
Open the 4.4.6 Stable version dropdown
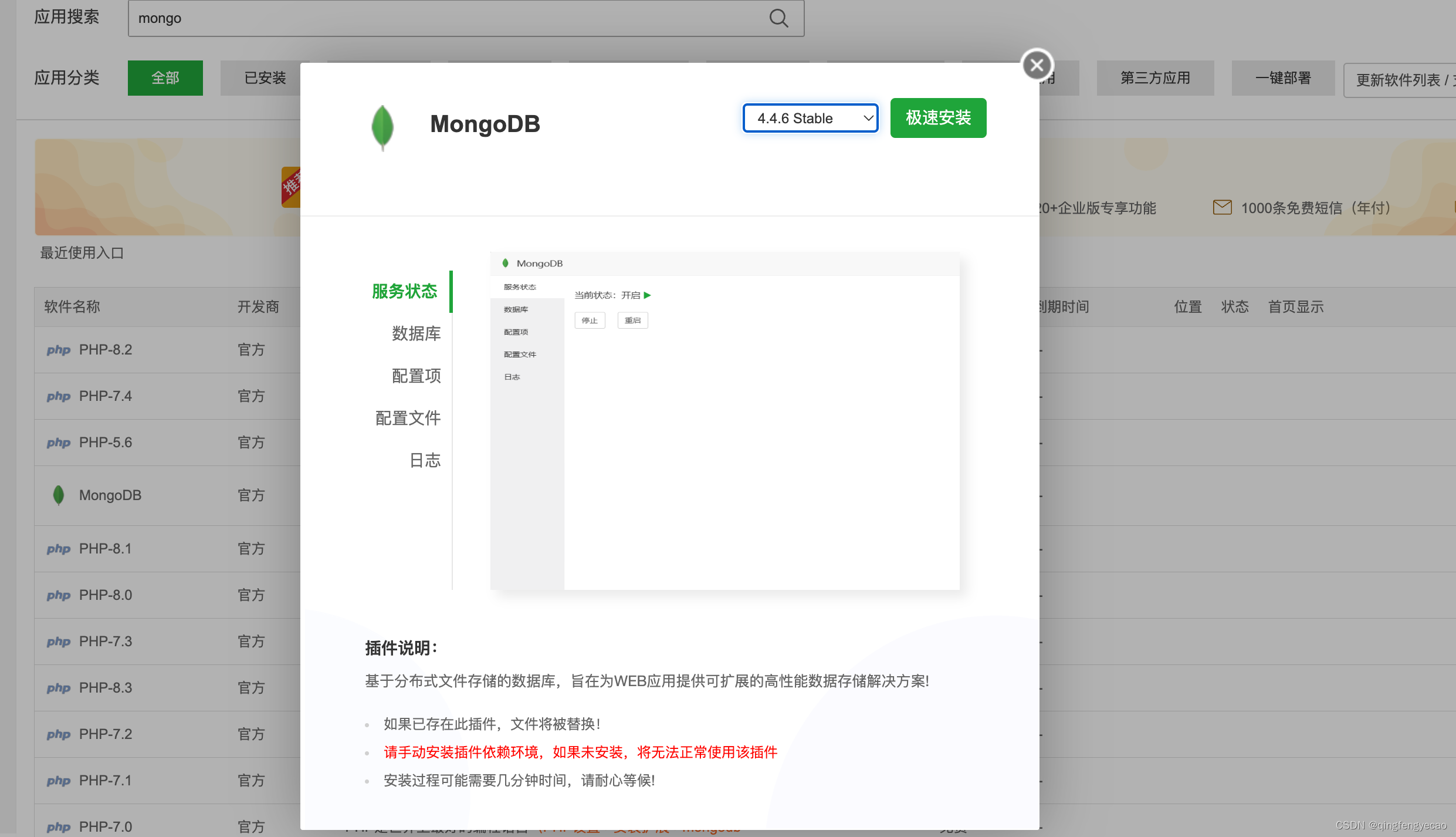tap(811, 118)
